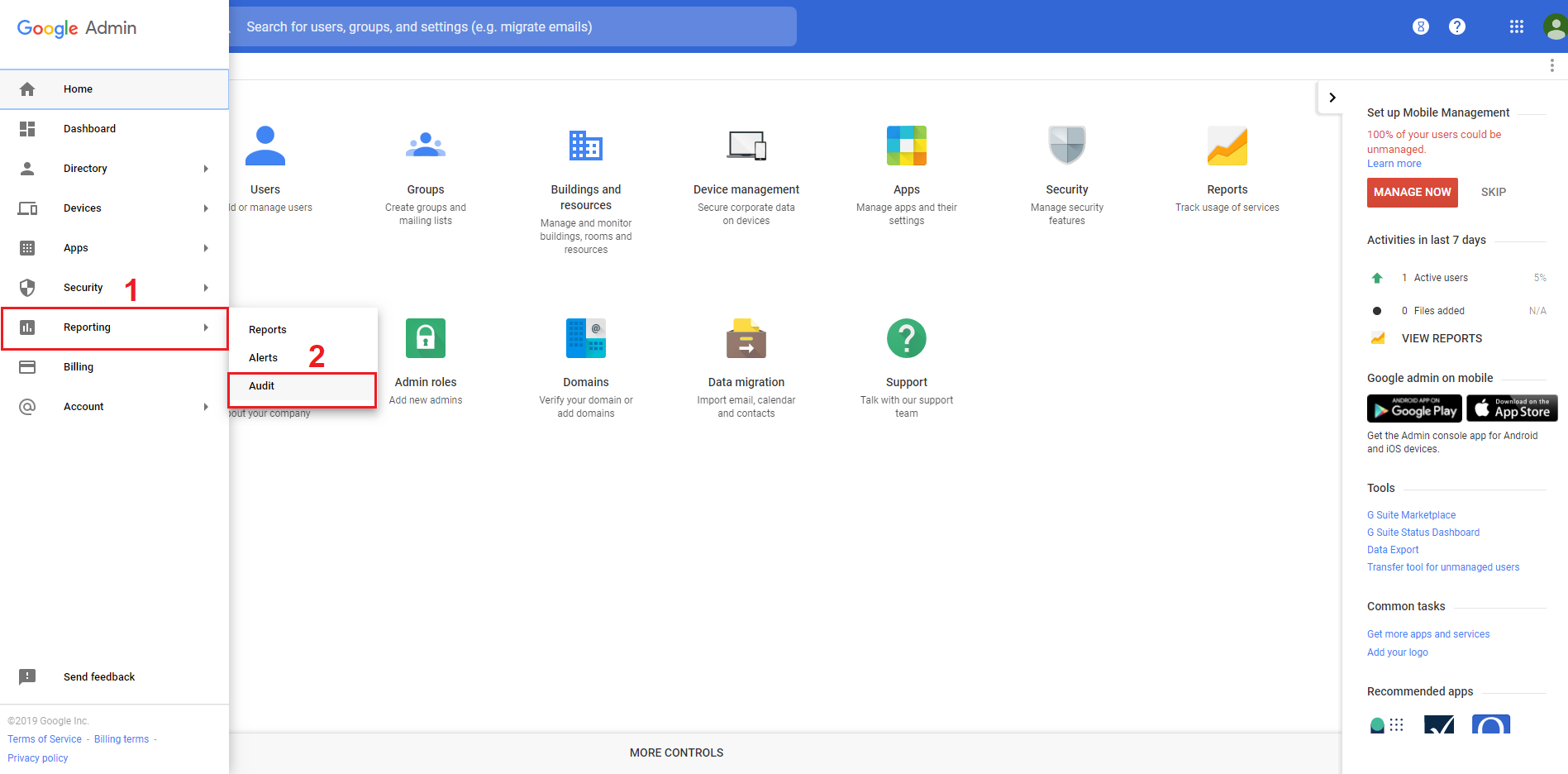Open the Google apps grid launcher
The width and height of the screenshot is (1568, 774).
coord(1517,26)
